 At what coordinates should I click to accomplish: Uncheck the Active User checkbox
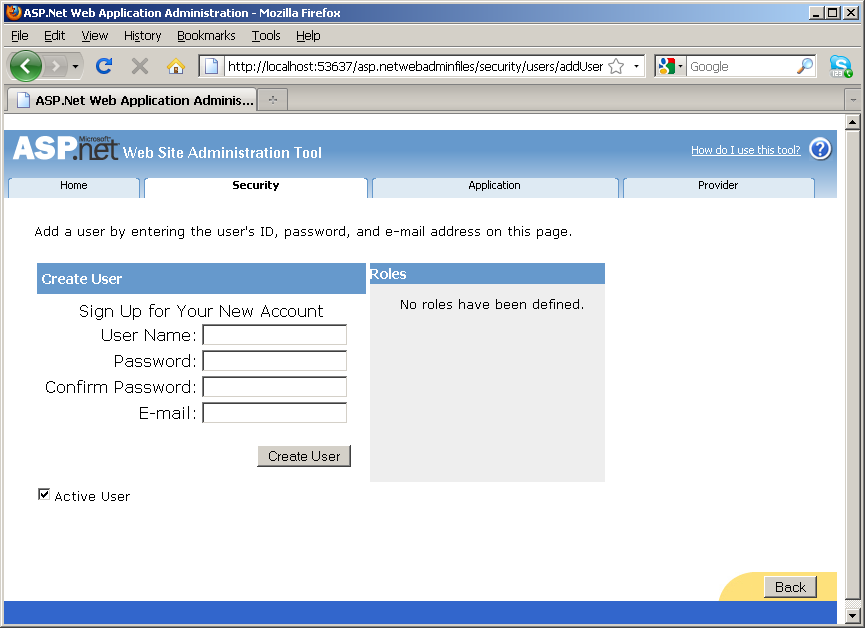click(44, 494)
